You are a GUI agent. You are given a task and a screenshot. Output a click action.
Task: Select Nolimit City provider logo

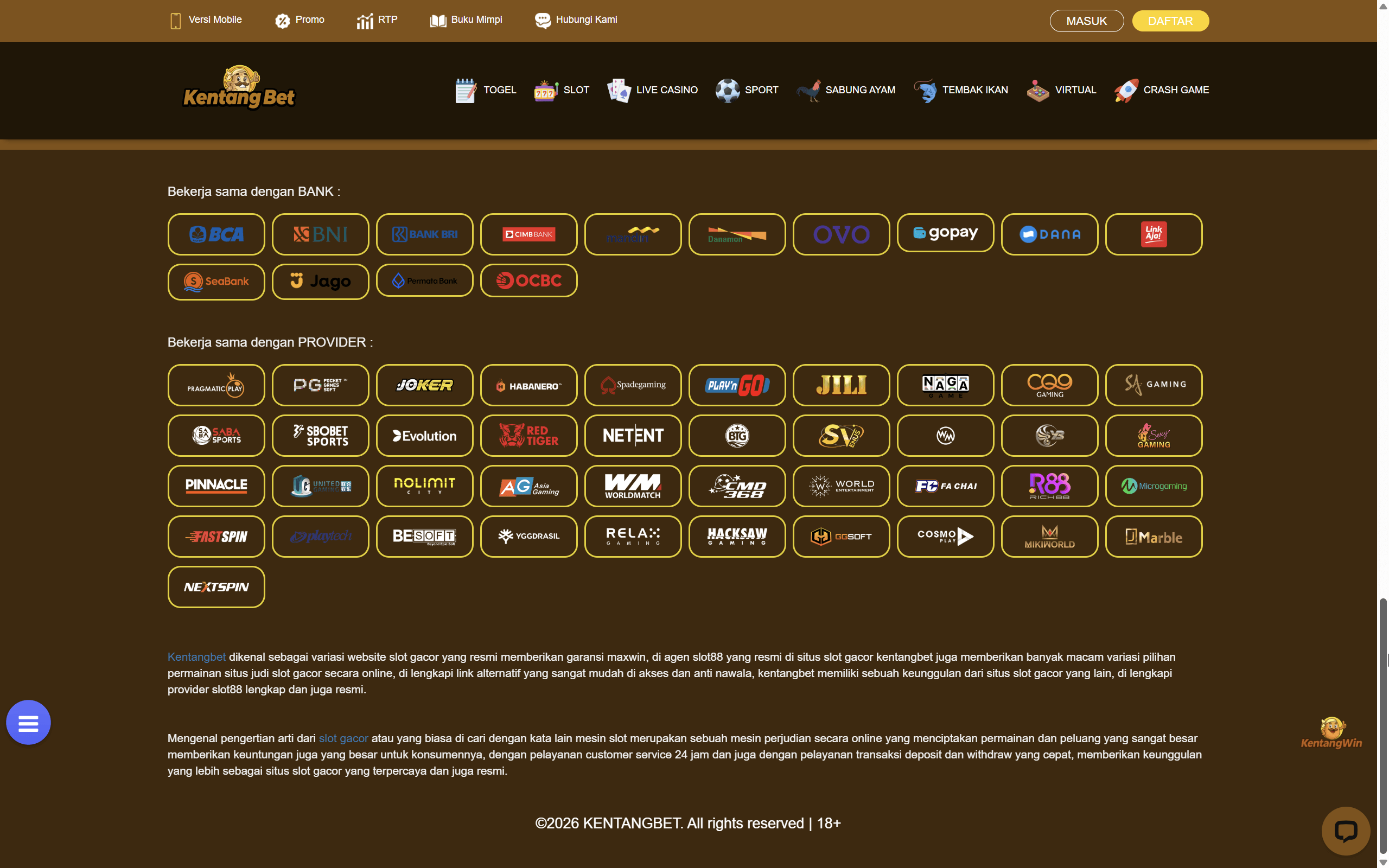(425, 486)
